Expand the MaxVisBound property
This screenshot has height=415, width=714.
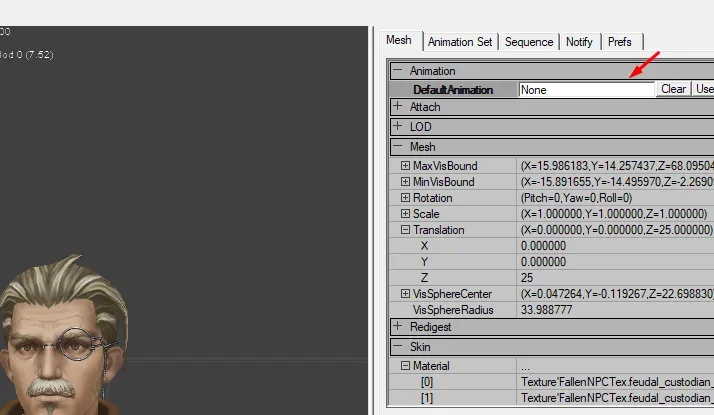pos(405,165)
